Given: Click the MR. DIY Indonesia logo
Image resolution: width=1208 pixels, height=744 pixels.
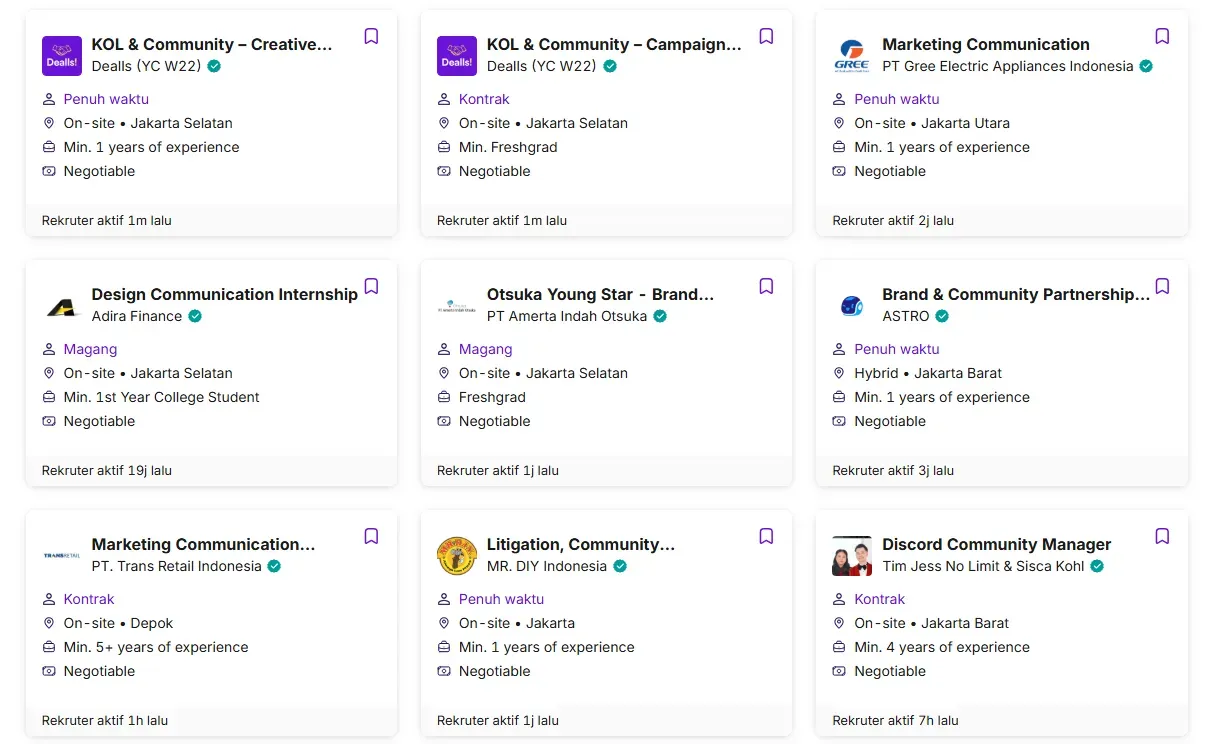Looking at the screenshot, I should pos(457,556).
